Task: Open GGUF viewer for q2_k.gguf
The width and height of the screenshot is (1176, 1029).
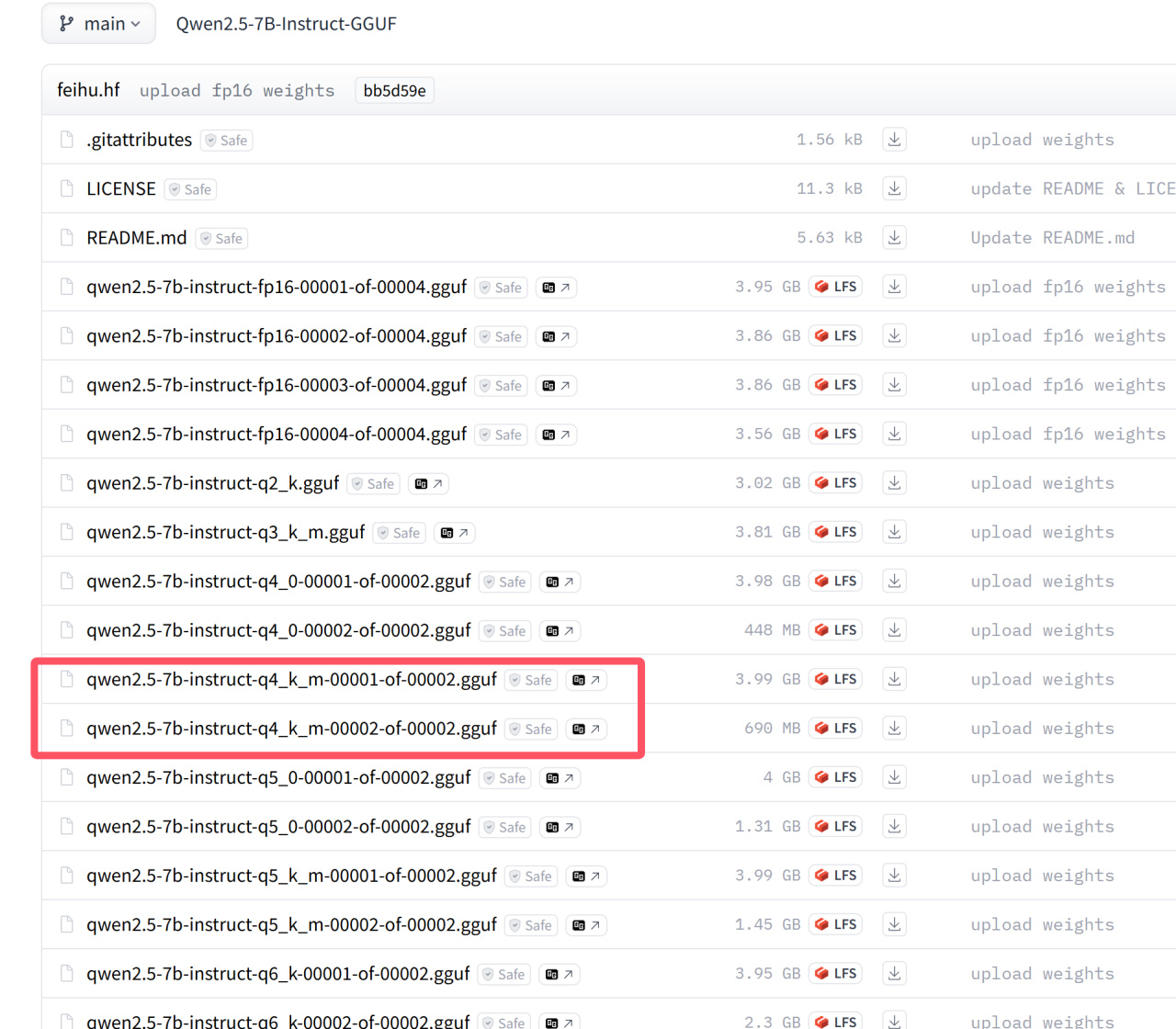Action: tap(428, 484)
